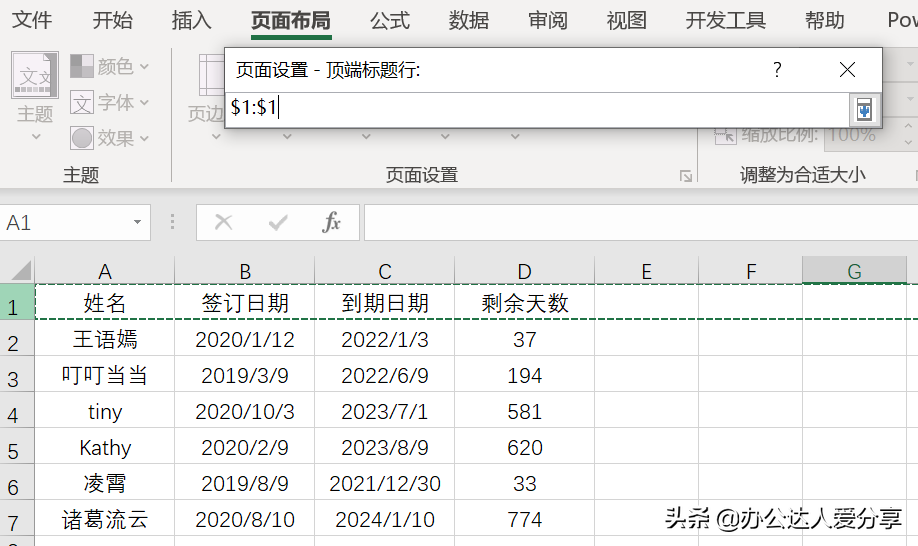Select row 7 header
The image size is (918, 546).
tap(17, 518)
